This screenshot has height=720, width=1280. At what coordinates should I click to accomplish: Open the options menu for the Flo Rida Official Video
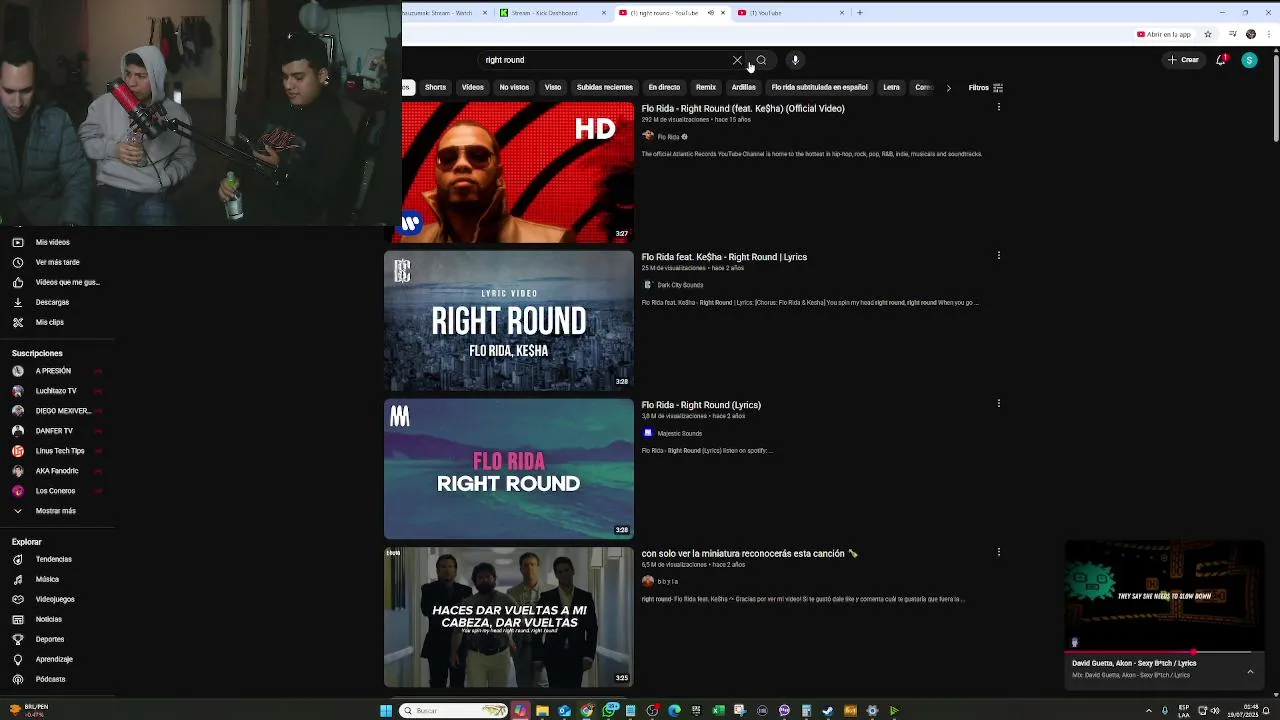click(x=998, y=107)
